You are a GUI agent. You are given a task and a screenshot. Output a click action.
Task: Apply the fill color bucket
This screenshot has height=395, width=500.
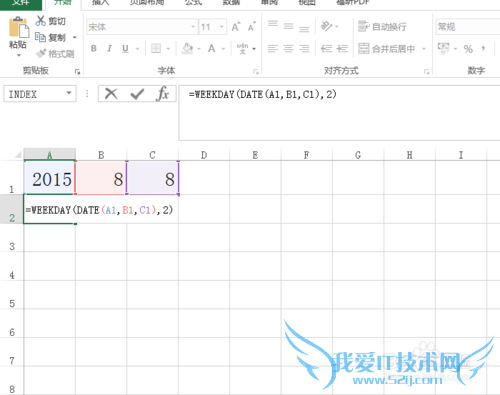187,49
